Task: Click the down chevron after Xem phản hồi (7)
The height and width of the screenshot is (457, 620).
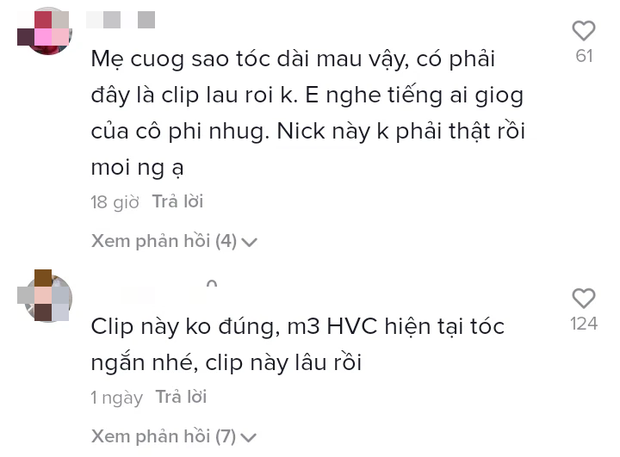Action: click(x=249, y=437)
